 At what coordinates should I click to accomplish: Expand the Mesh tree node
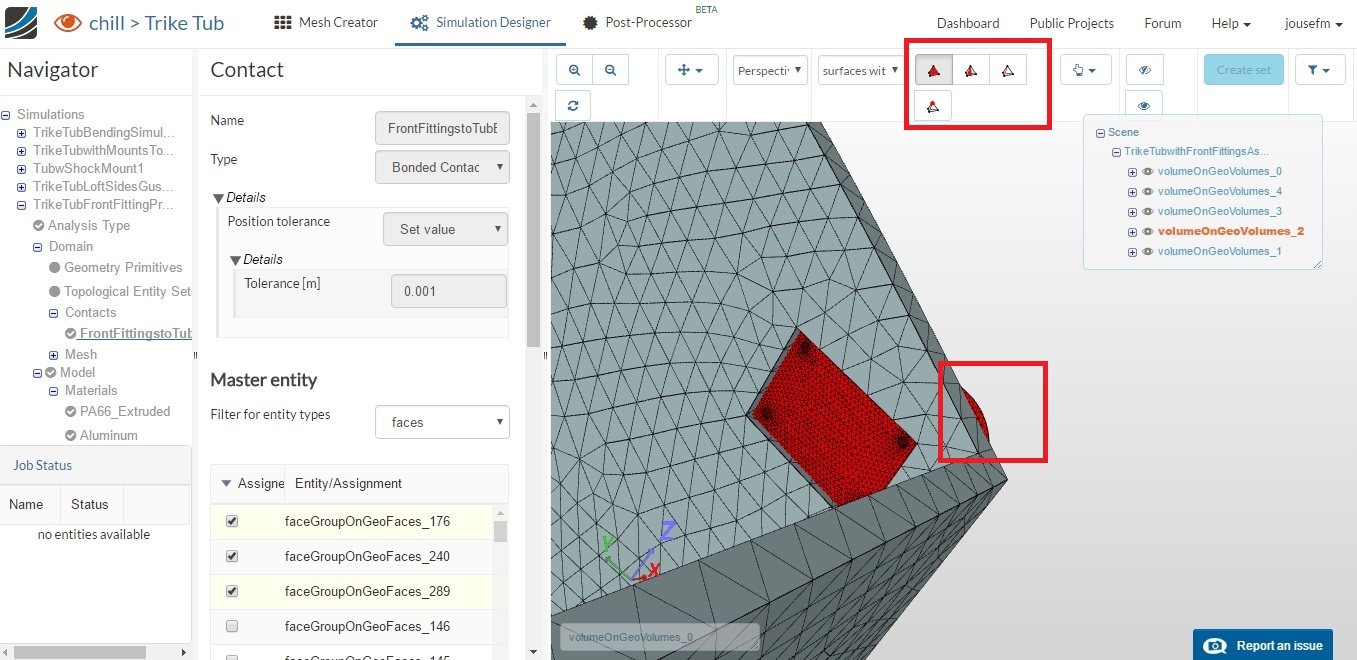point(54,355)
